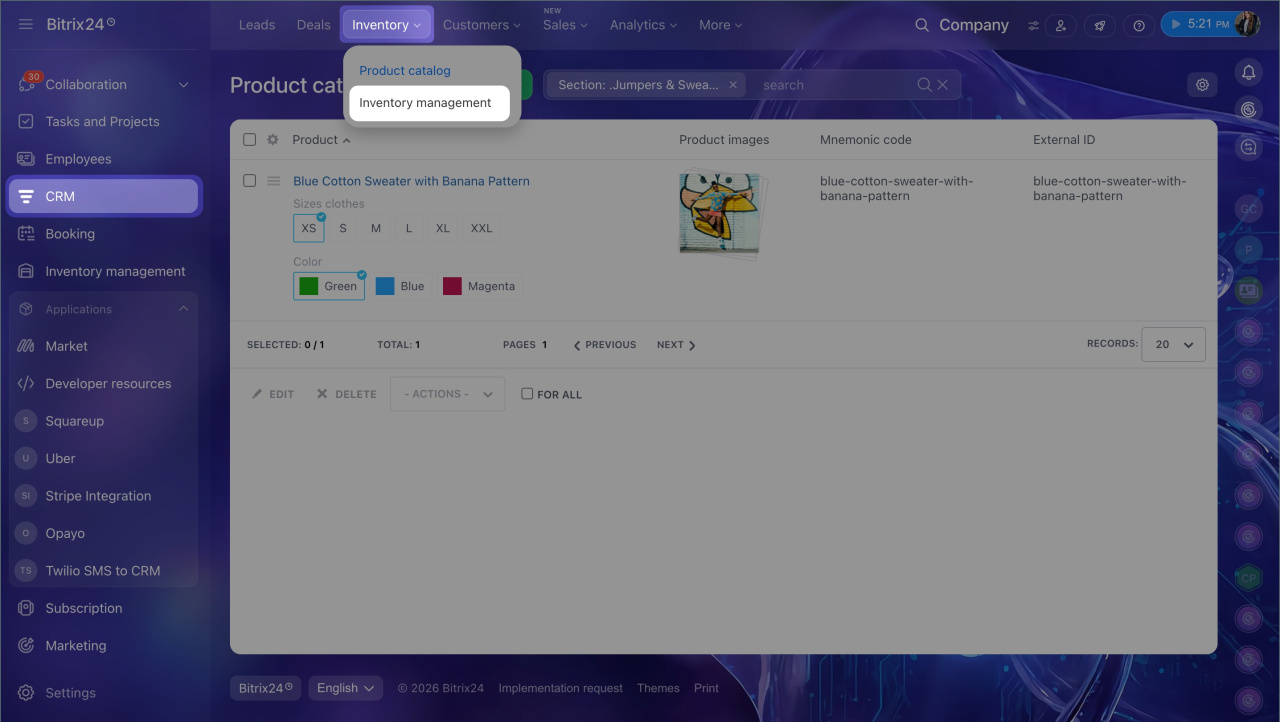Open the Blue Cotton Sweater with Banana Pattern link
This screenshot has height=722, width=1280.
point(411,181)
